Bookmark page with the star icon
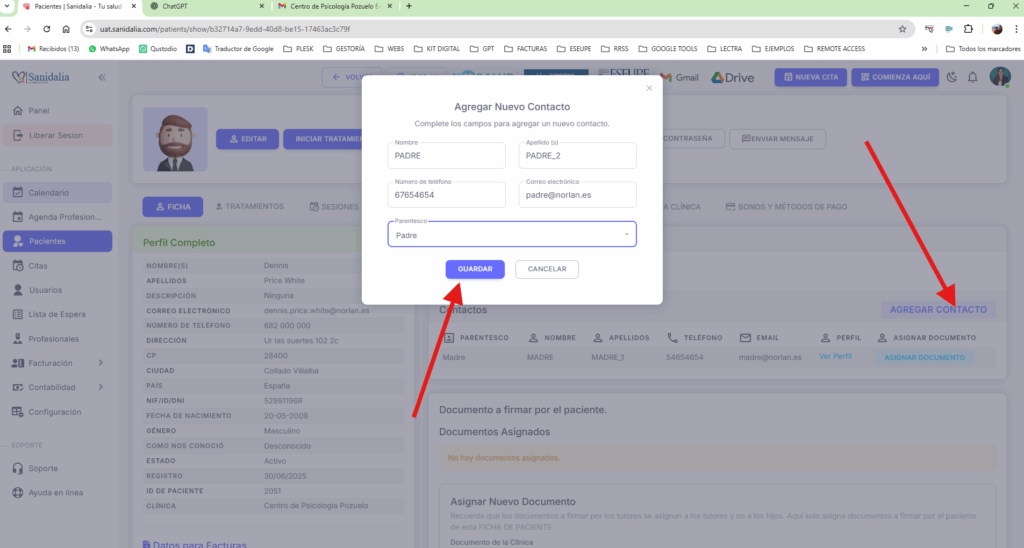The width and height of the screenshot is (1024, 548). (x=902, y=29)
